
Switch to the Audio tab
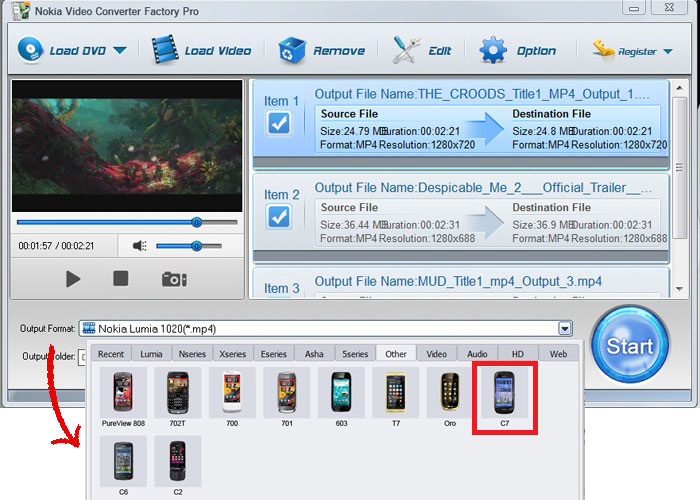click(477, 354)
